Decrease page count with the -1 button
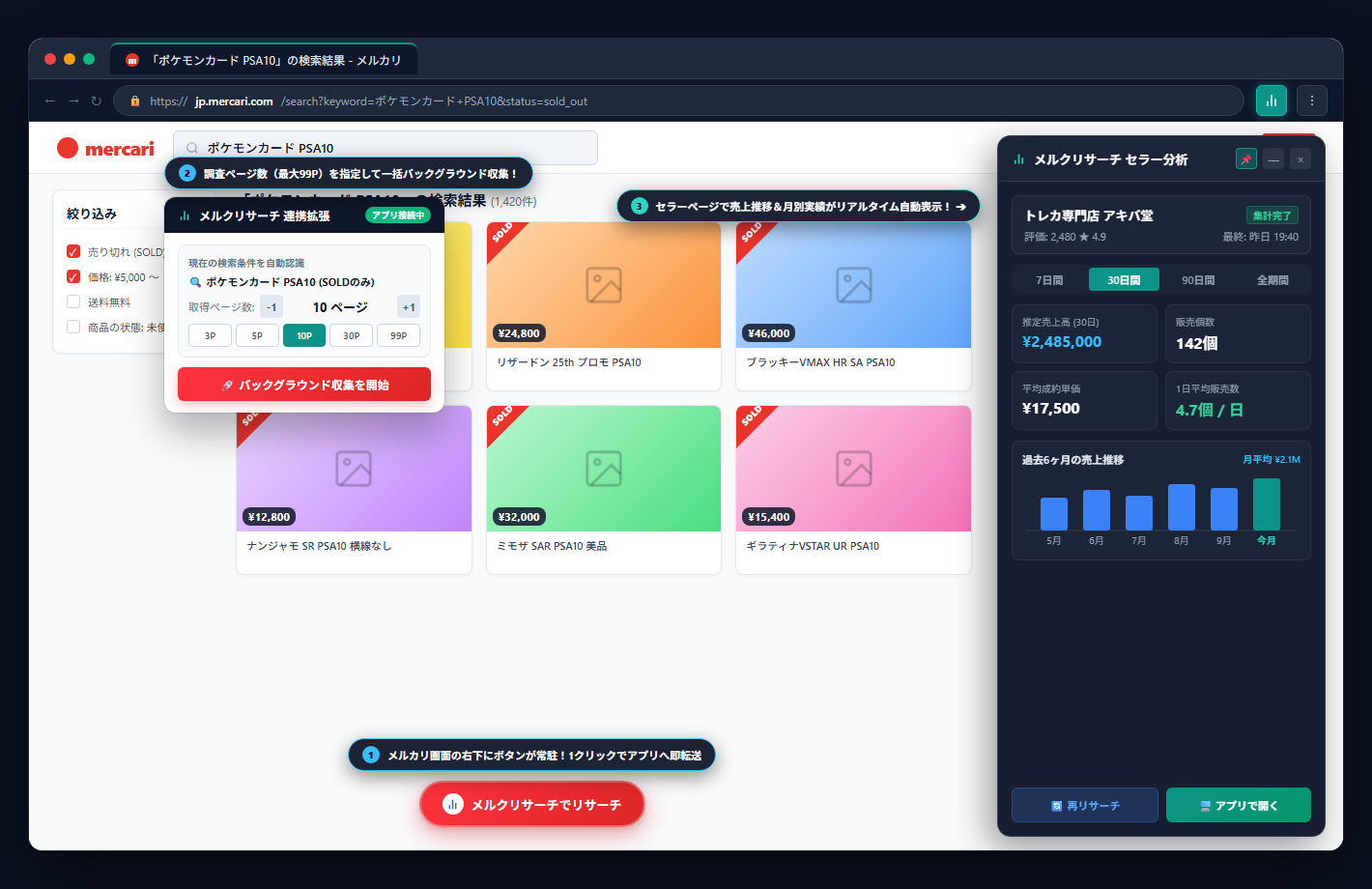 click(272, 307)
